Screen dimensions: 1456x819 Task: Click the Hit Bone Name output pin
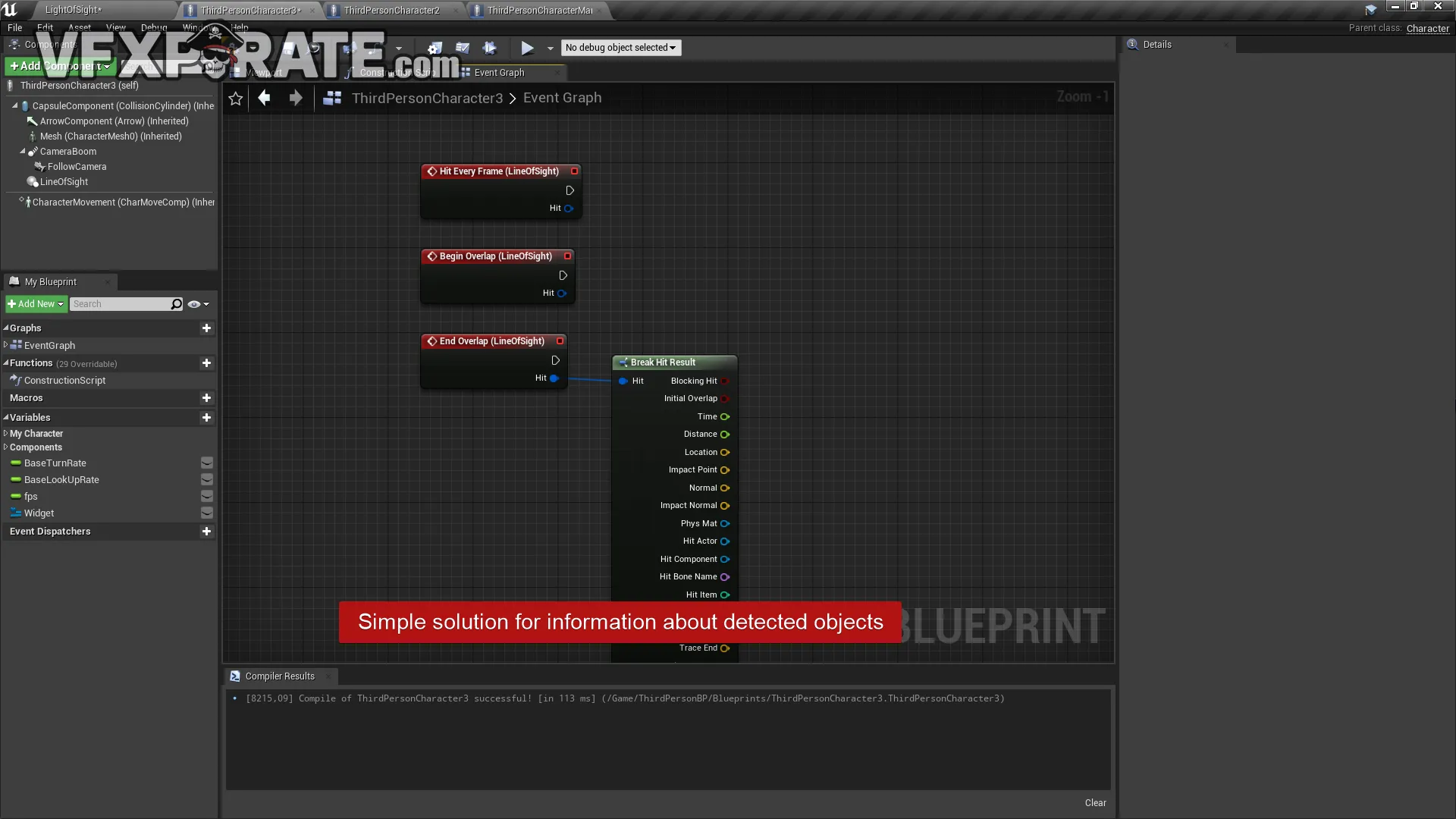click(725, 577)
